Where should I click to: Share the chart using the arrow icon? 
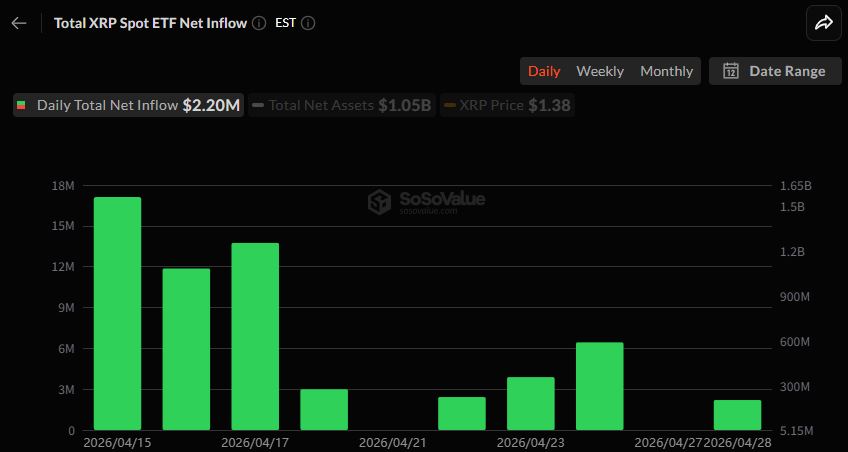(x=824, y=23)
